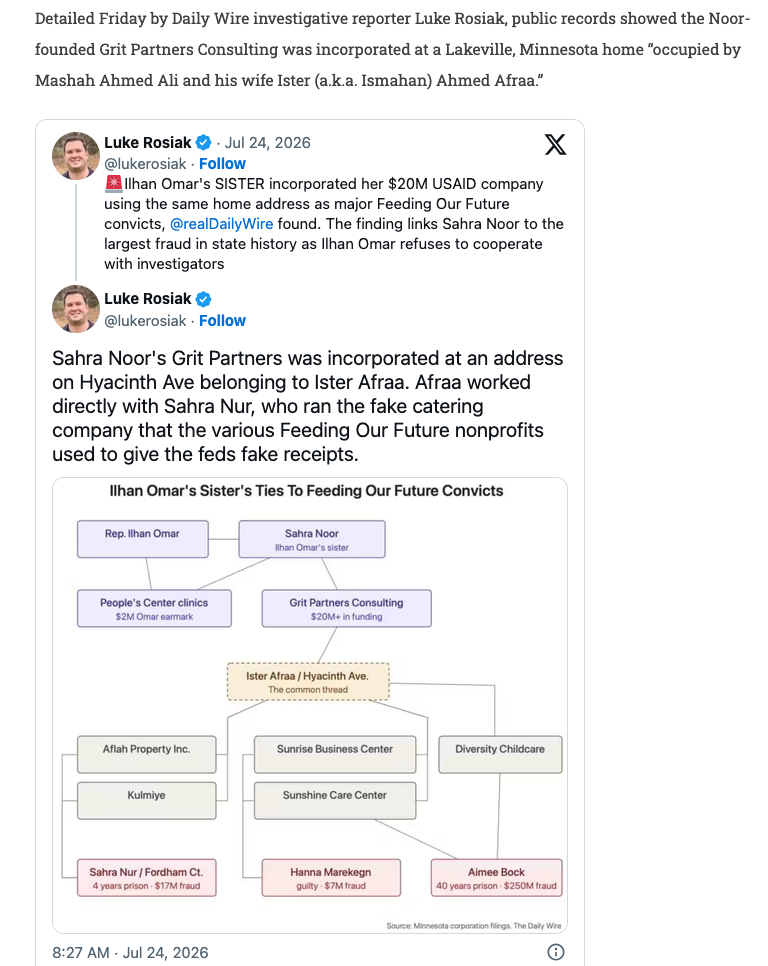Open the @realDailyWire mention link
The height and width of the screenshot is (966, 768).
point(221,224)
